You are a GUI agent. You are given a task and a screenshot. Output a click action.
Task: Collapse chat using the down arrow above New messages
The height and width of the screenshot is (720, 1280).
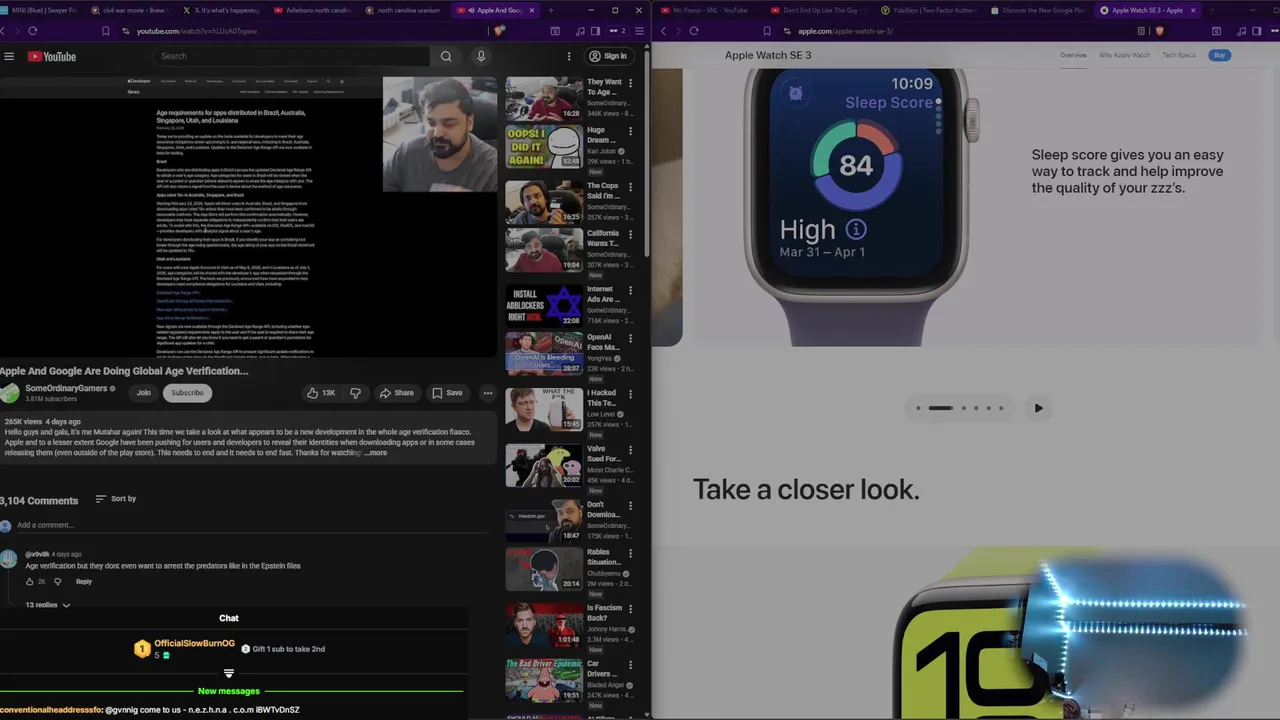(x=229, y=674)
